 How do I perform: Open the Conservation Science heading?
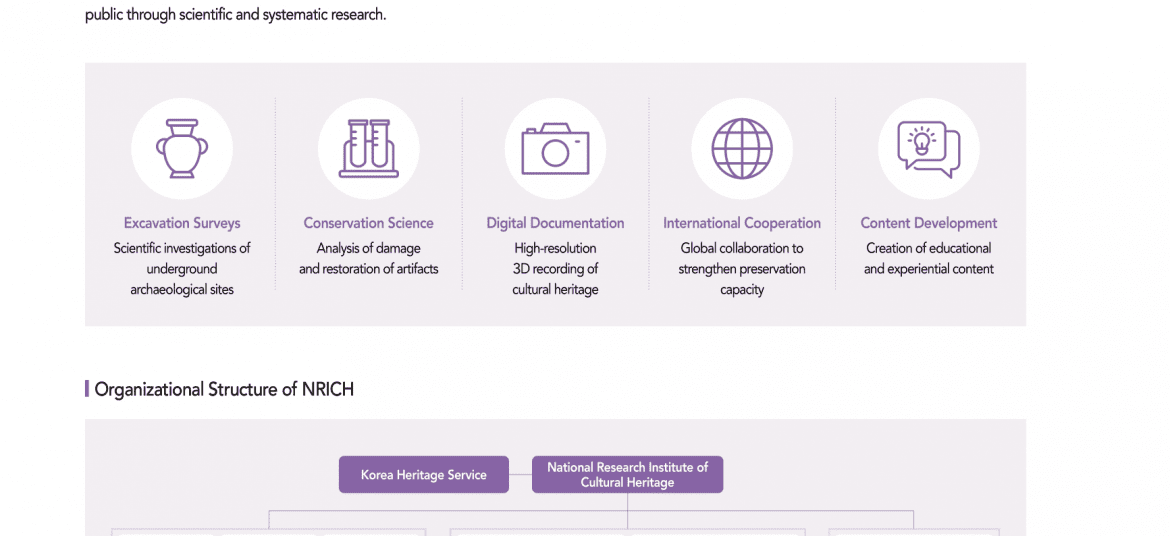tap(369, 223)
